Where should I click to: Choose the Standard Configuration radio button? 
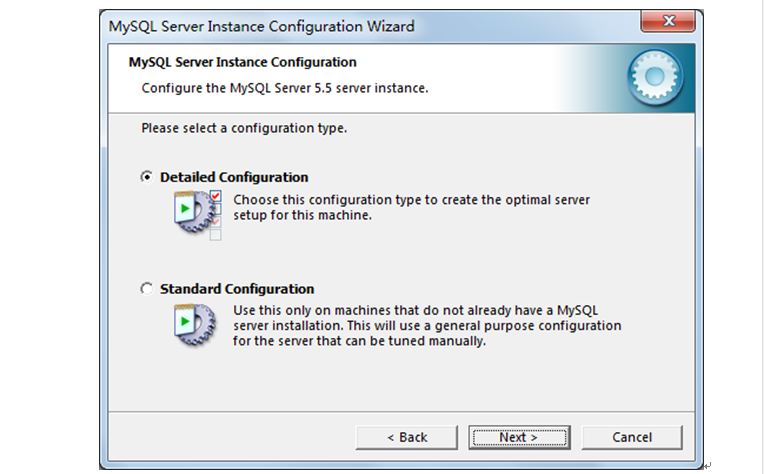click(x=147, y=289)
